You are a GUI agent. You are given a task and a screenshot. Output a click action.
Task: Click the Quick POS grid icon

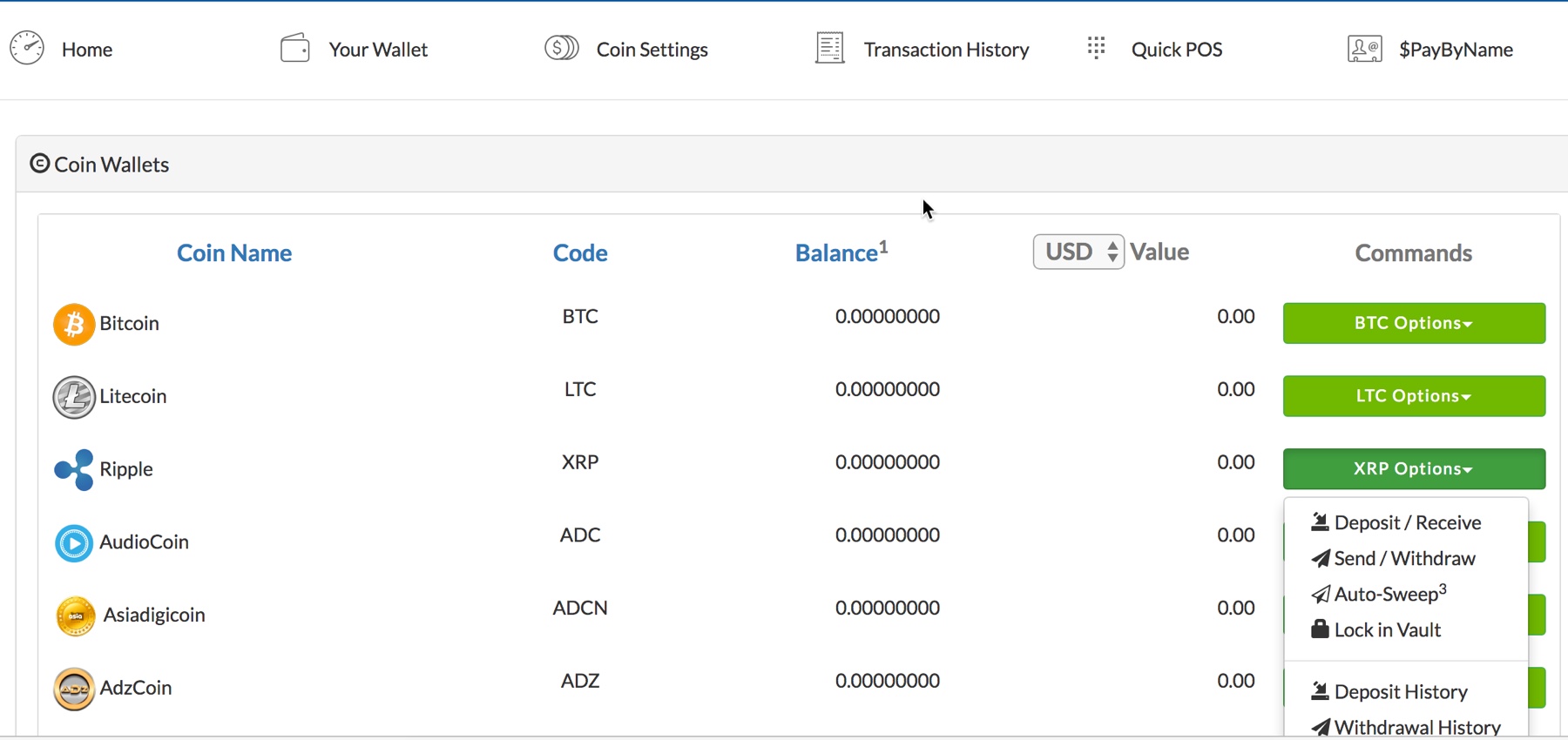pyautogui.click(x=1097, y=47)
